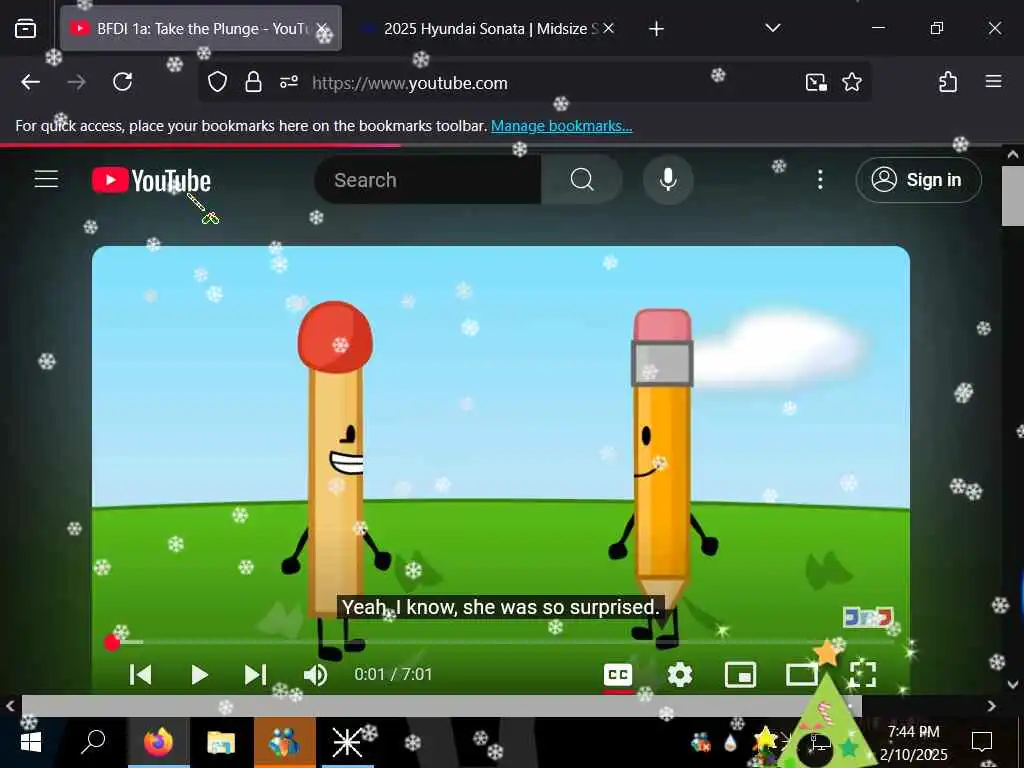Turn off closed captions CC

618,675
